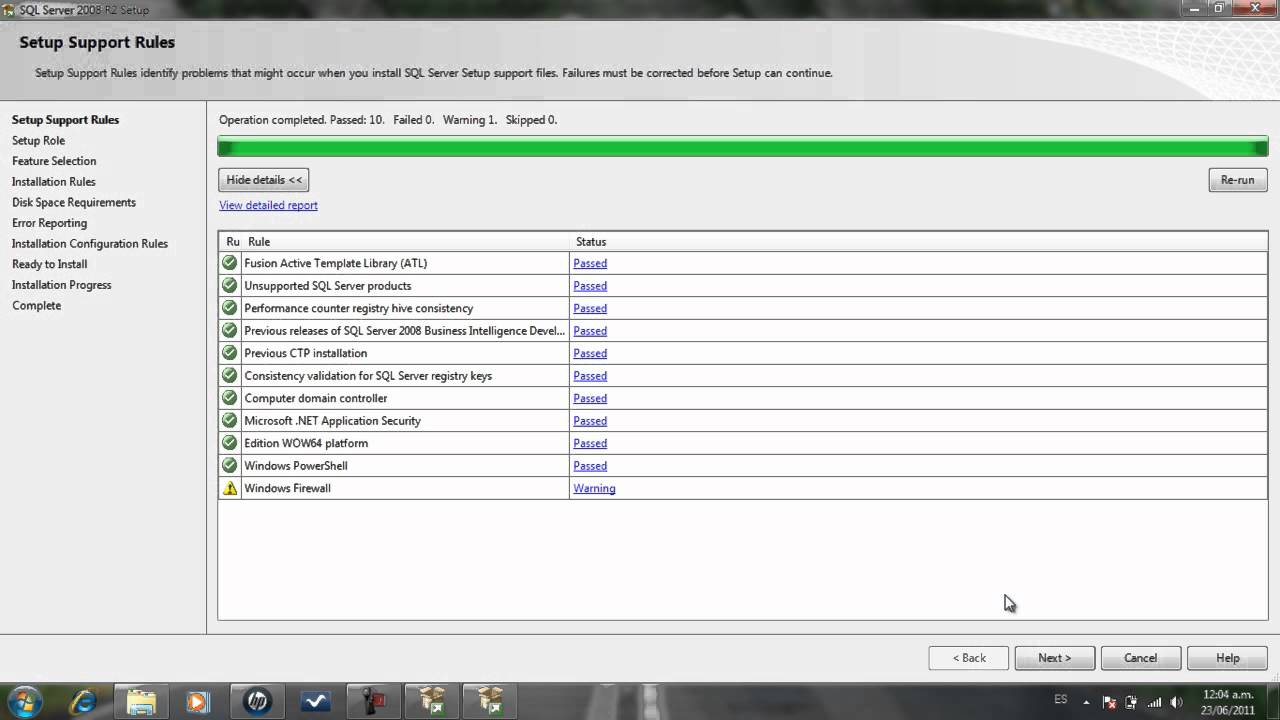Select the Setup Role step in sidebar
This screenshot has height=720, width=1280.
pos(38,141)
